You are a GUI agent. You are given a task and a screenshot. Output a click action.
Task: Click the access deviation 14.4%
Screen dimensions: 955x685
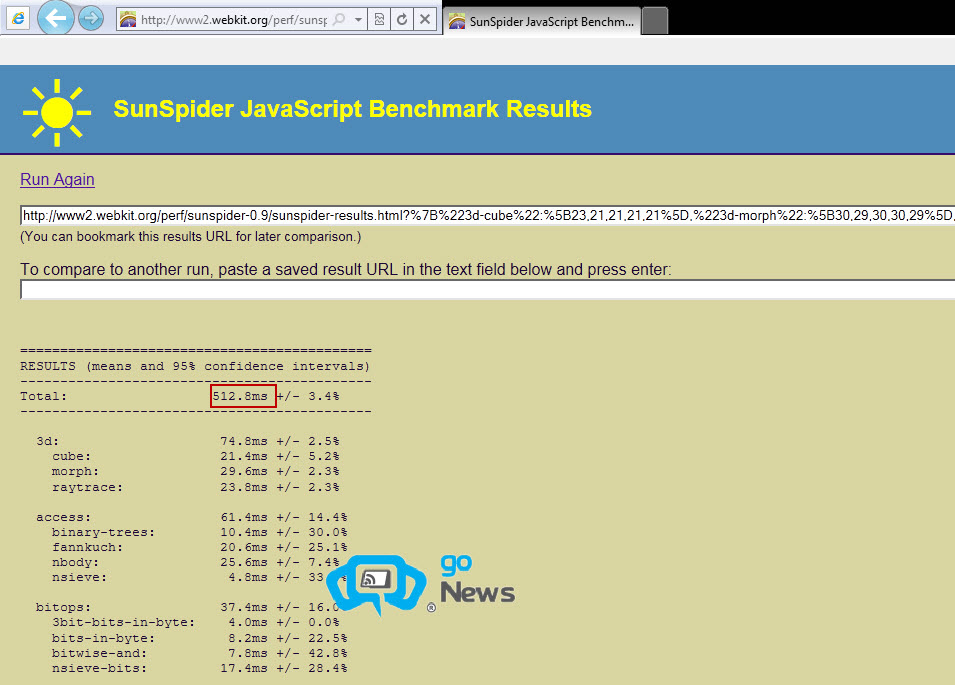click(x=328, y=517)
